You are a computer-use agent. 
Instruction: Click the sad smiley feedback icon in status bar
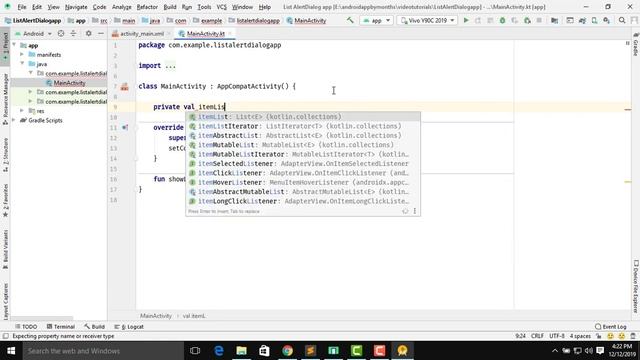coord(622,336)
